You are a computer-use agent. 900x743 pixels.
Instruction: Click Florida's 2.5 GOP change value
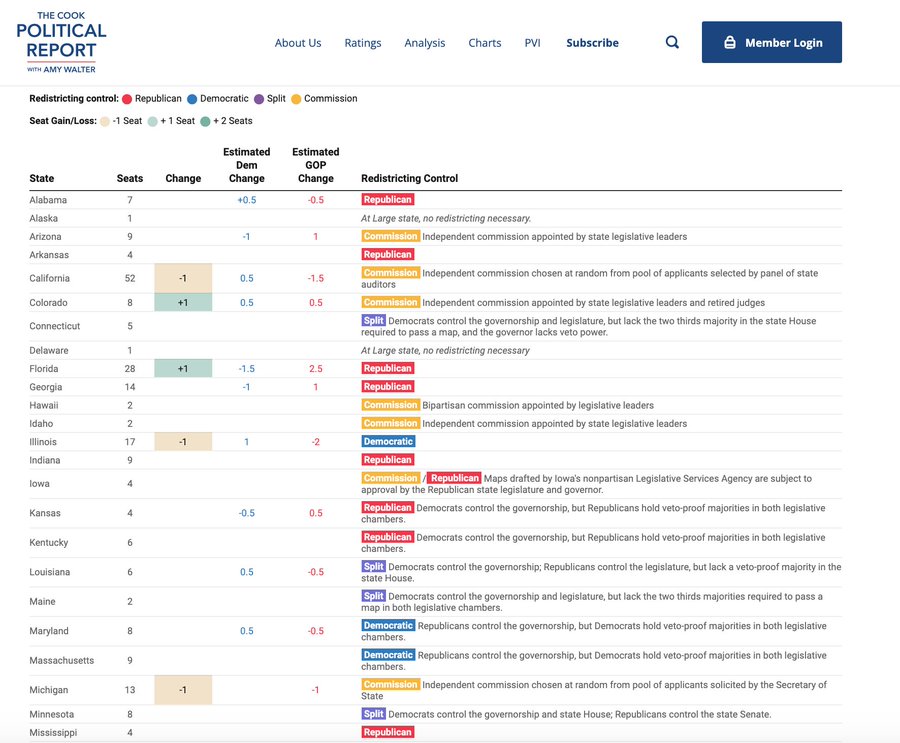(316, 369)
